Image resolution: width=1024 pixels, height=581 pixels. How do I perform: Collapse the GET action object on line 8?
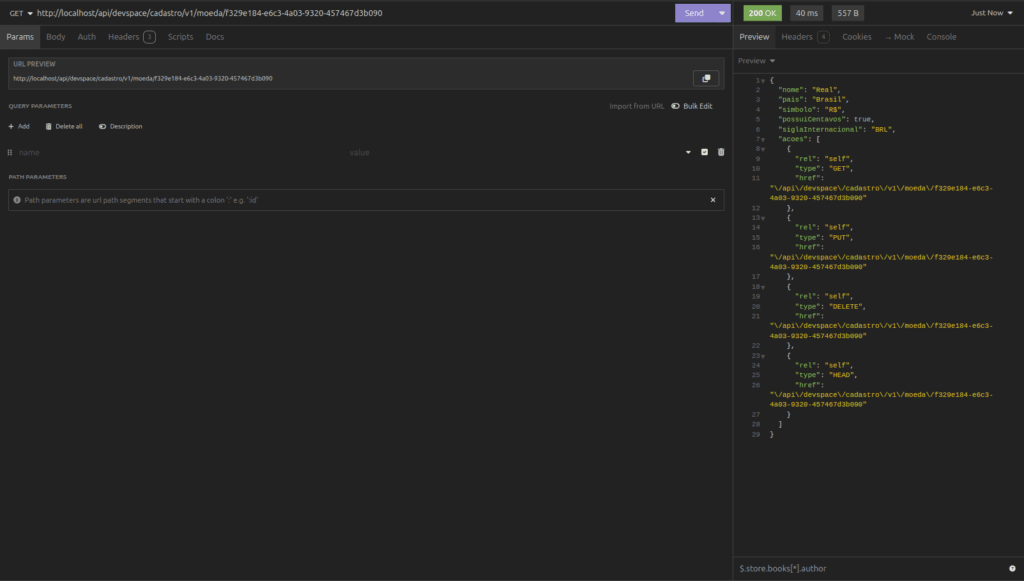pos(763,149)
